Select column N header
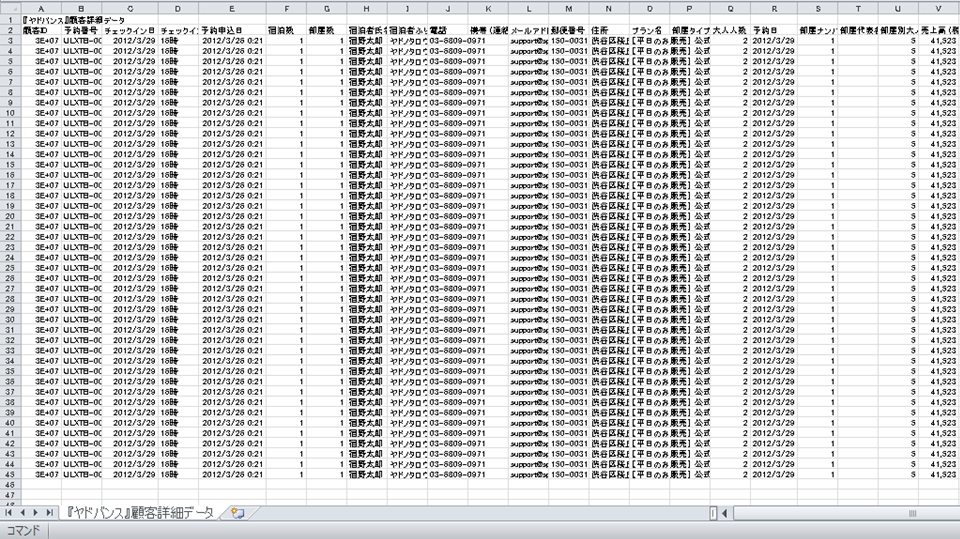Image resolution: width=960 pixels, height=539 pixels. click(x=609, y=9)
